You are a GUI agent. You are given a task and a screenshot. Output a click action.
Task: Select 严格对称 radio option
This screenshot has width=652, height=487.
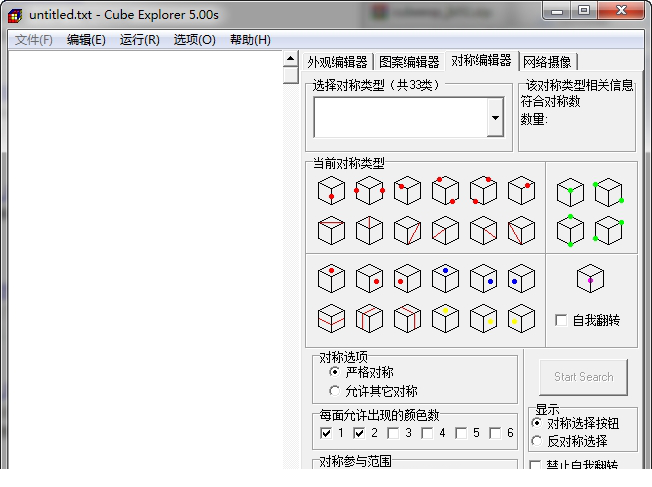pos(334,372)
